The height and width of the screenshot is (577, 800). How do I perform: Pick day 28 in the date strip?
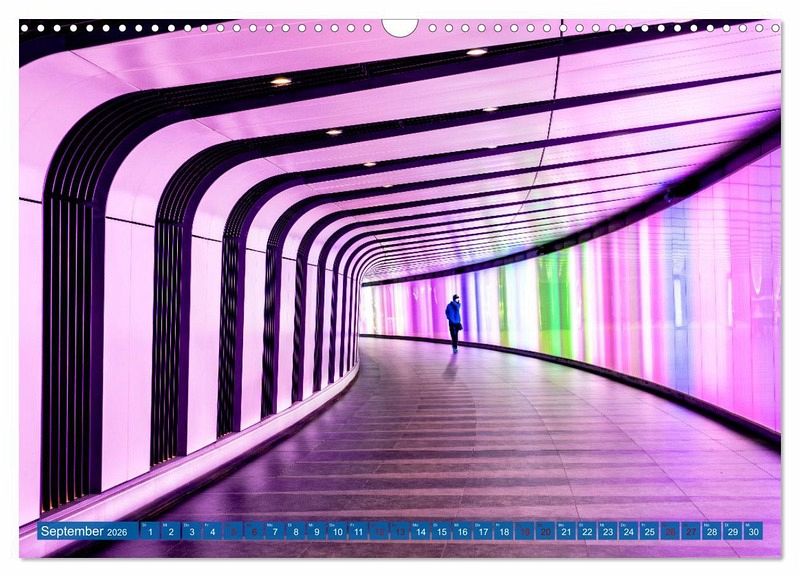711,532
